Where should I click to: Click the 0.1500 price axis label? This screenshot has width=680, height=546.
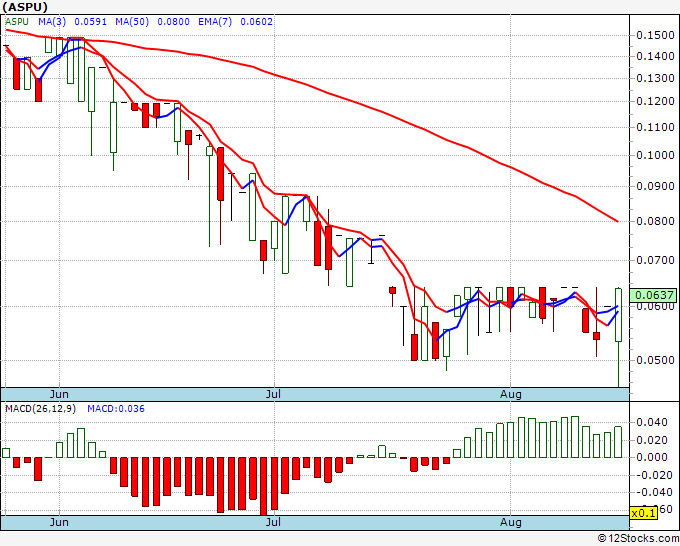coord(655,35)
